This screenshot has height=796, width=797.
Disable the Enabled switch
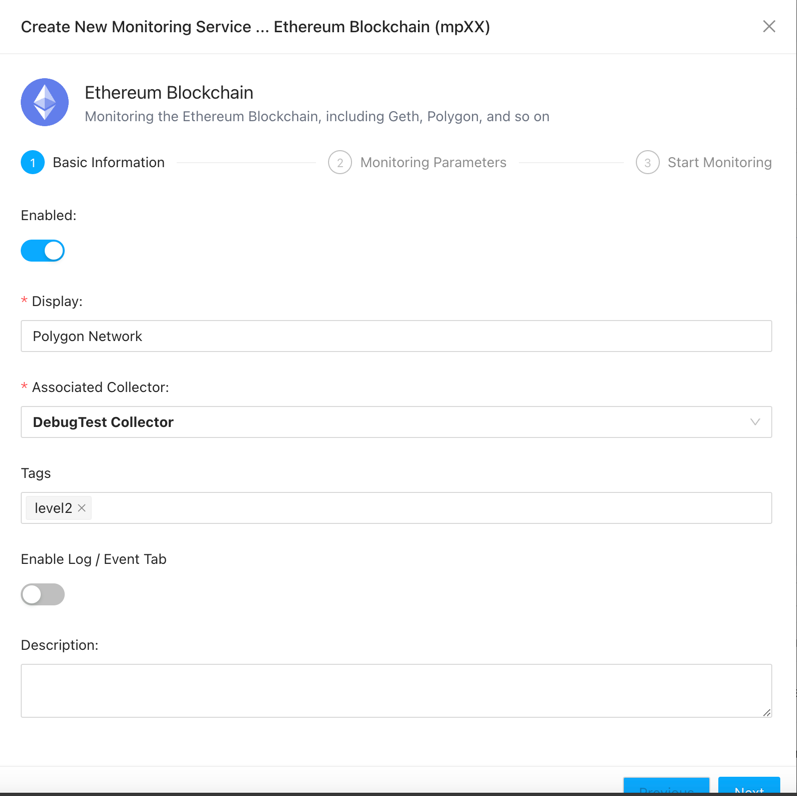43,251
